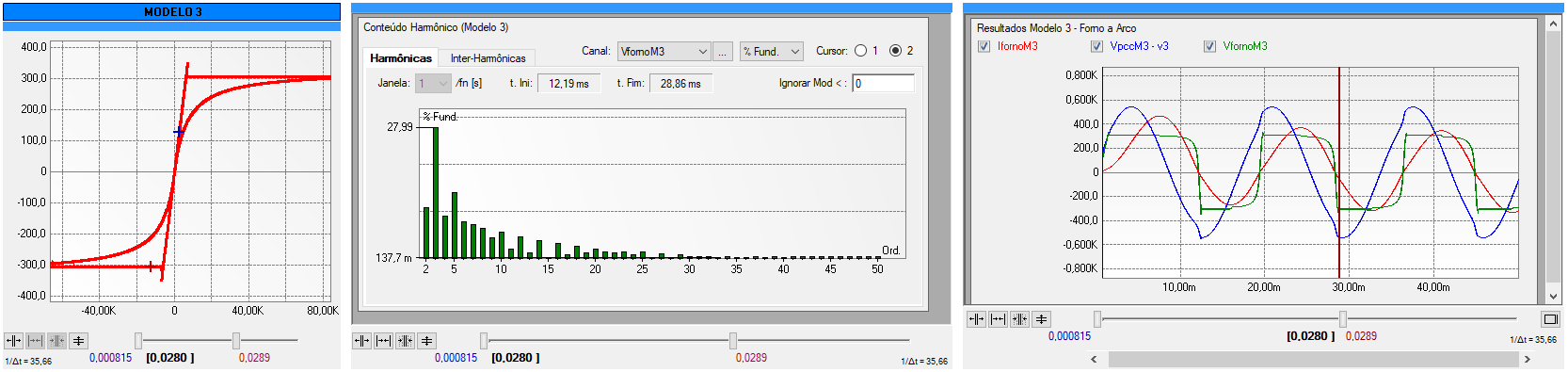Toggle the VpccM3 - v3 checkbox

[1096, 46]
